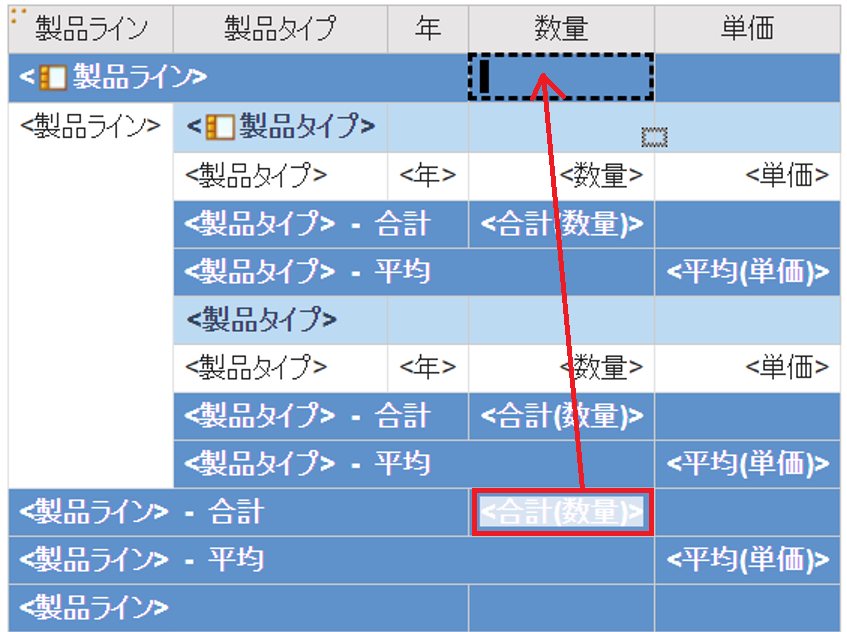Select the <製品ライン> header text with icon

tap(113, 77)
